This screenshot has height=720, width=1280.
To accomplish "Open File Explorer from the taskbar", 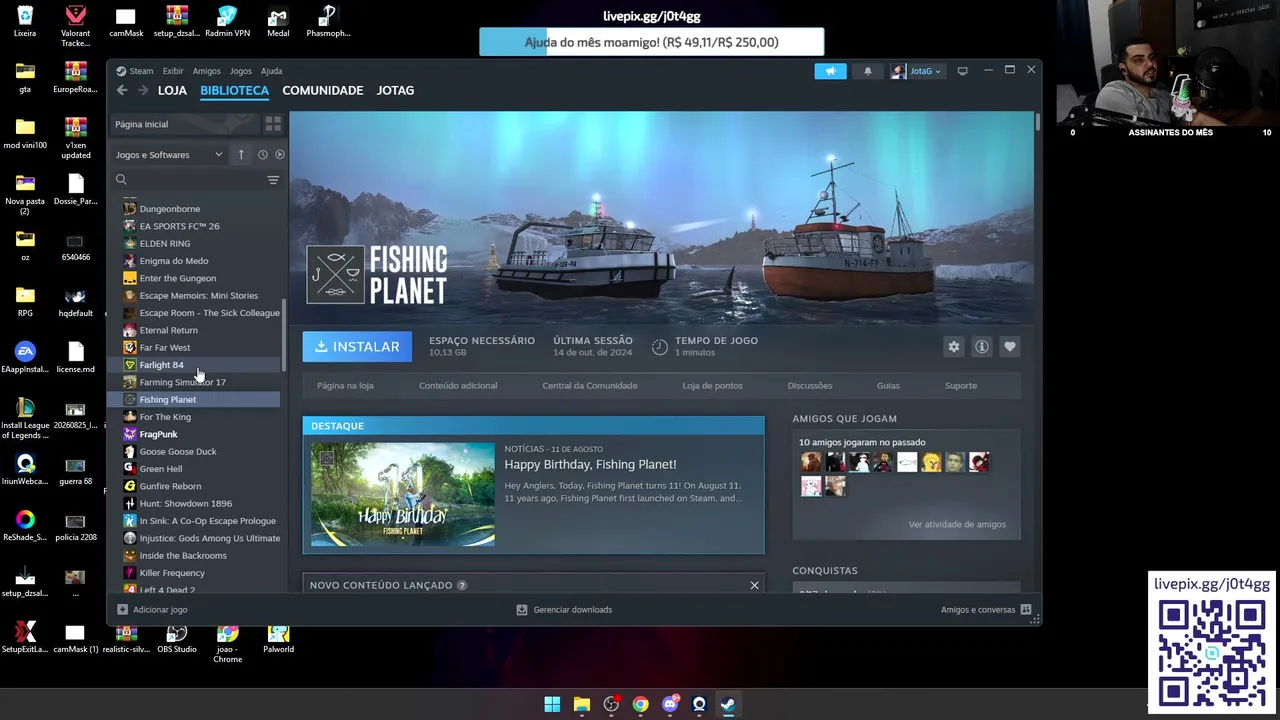I will [x=582, y=704].
